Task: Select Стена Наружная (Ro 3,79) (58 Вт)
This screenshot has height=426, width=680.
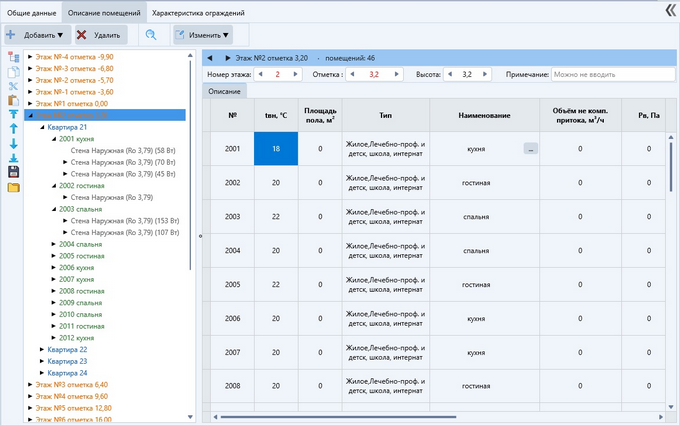Action: 123,151
